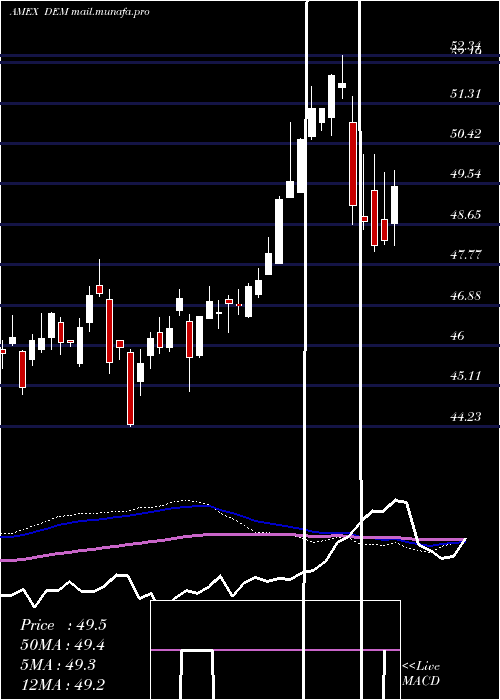Click the 46 price level label

click(x=458, y=335)
